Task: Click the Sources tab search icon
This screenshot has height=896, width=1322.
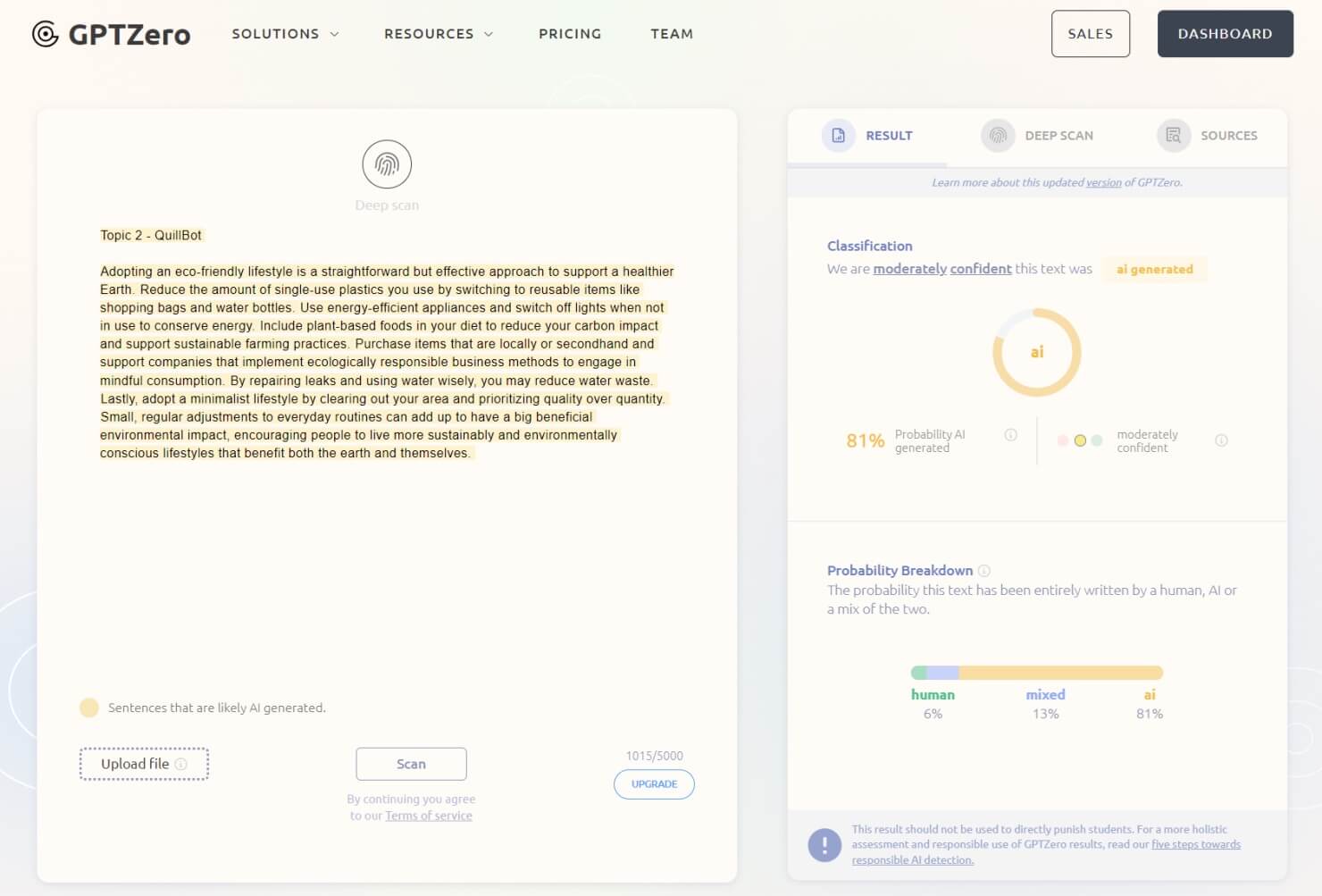Action: (x=1174, y=136)
